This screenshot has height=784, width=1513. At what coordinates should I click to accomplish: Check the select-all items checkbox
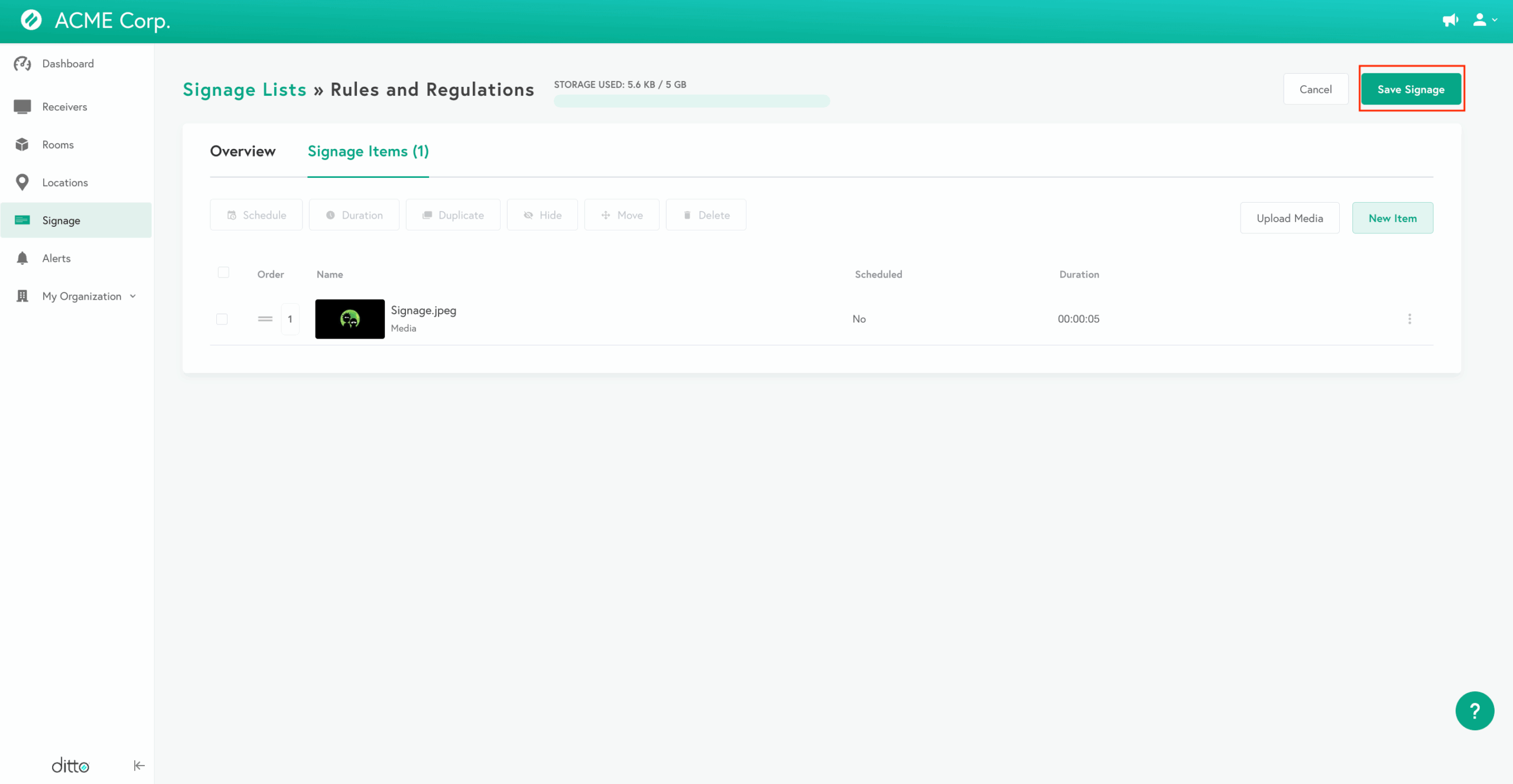223,272
